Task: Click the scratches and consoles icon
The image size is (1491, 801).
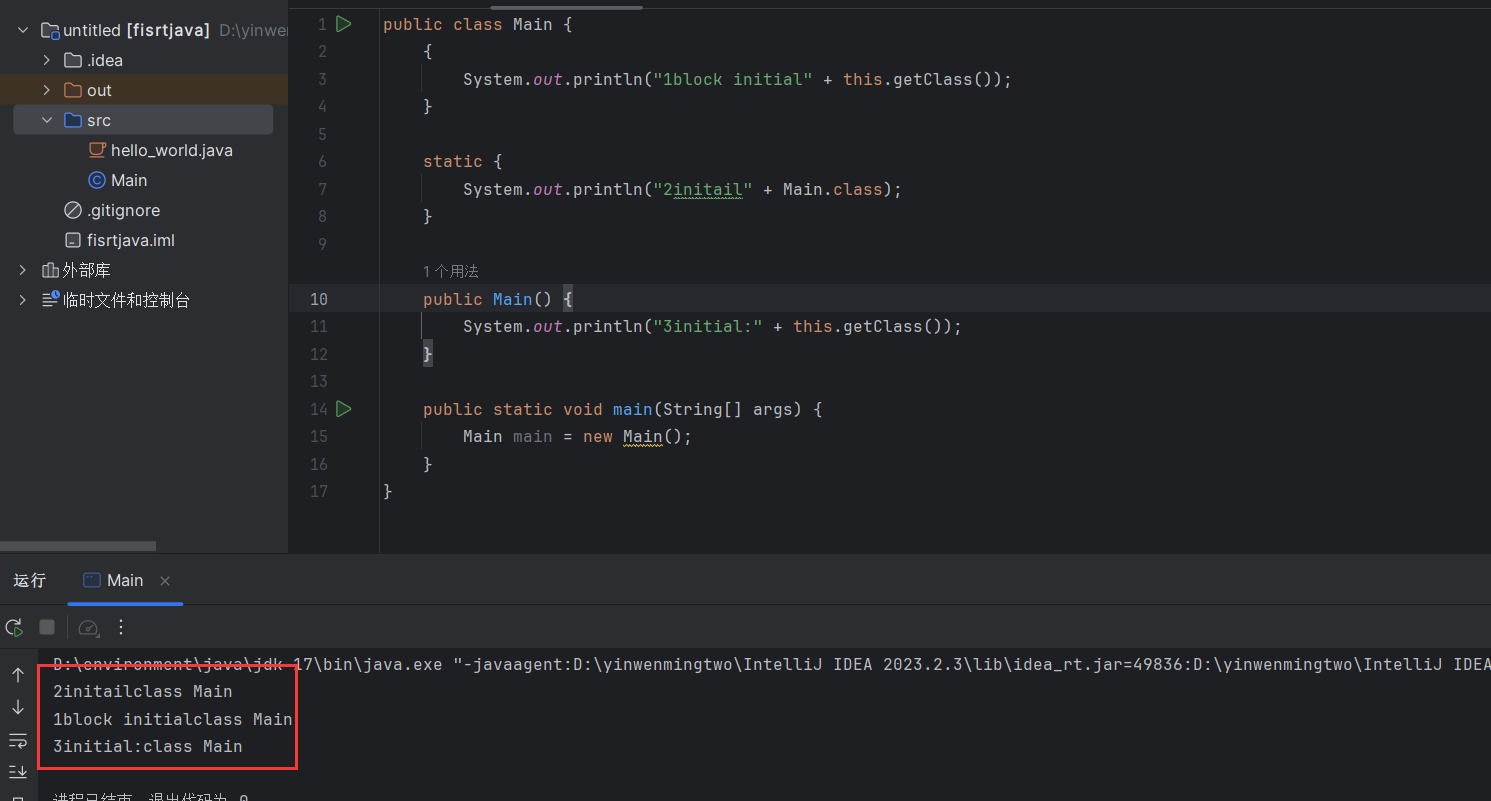Action: point(50,300)
